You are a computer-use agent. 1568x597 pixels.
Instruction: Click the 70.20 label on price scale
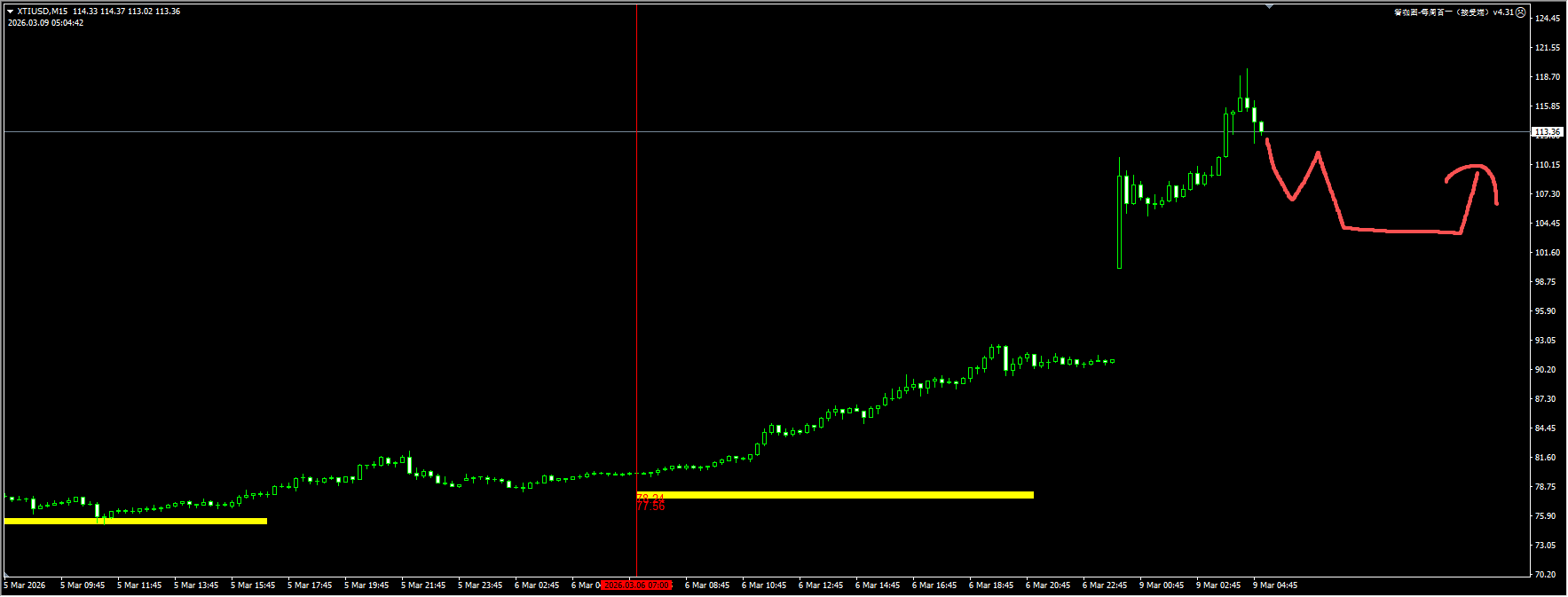tap(1546, 575)
